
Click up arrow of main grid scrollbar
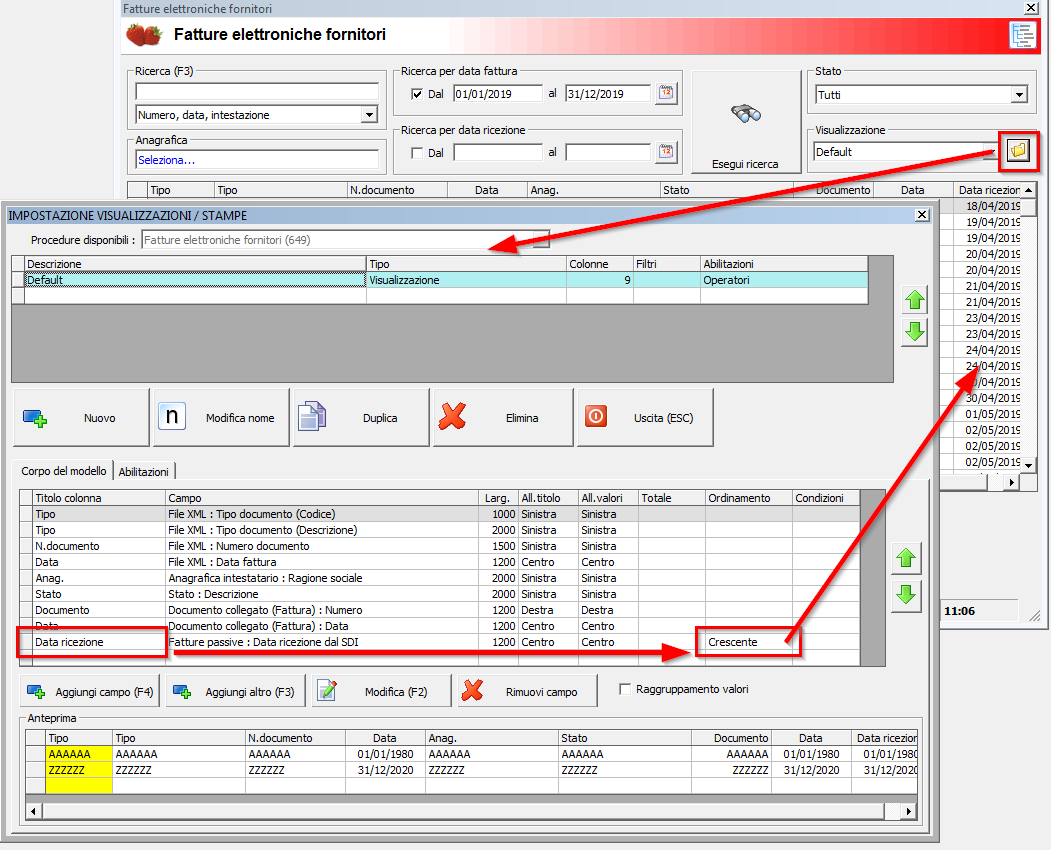coord(1029,190)
